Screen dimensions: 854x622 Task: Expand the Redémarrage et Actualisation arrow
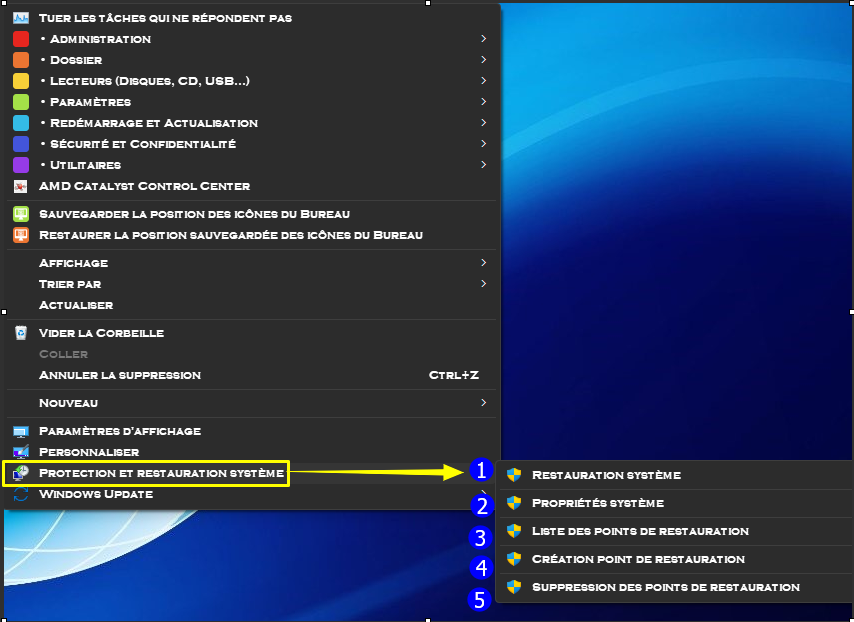coord(484,123)
